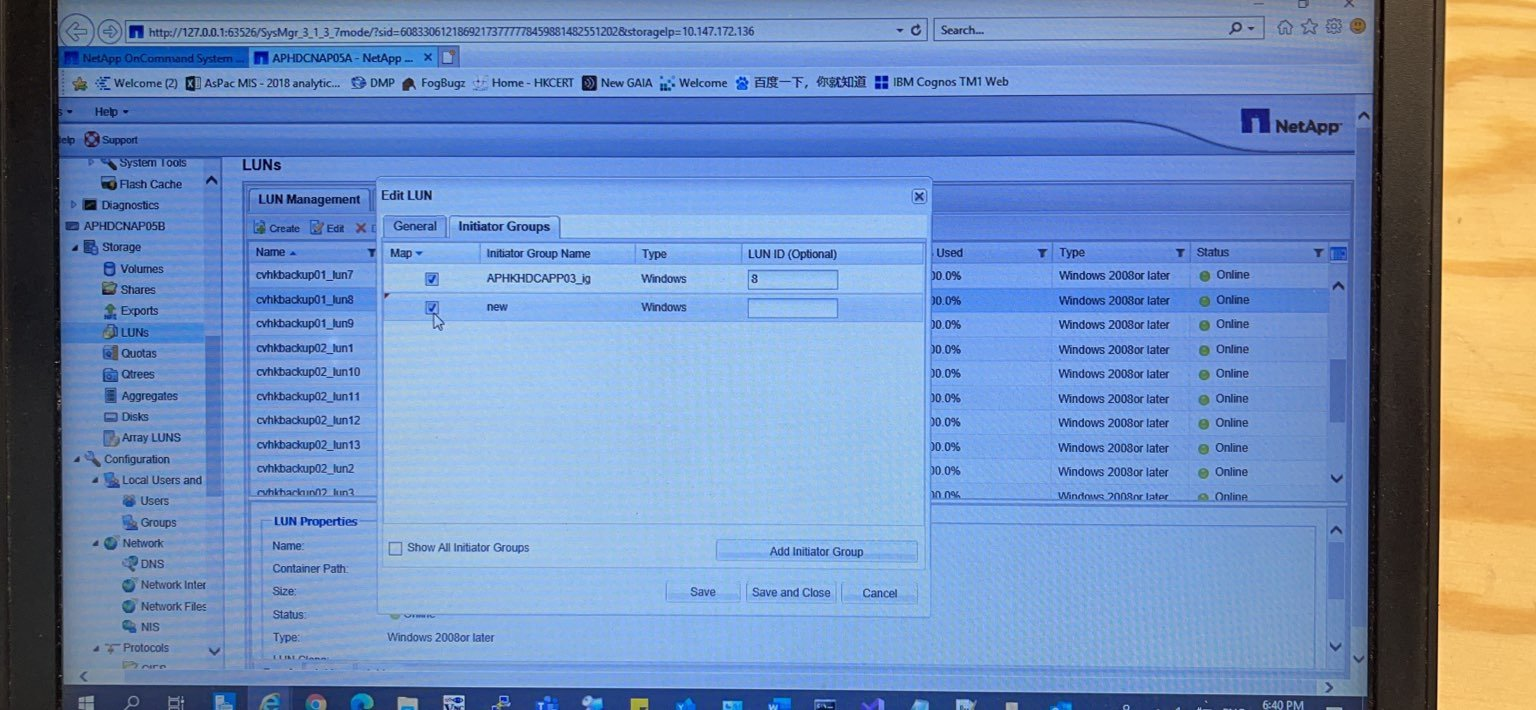Click Add Initiator Group button
The width and height of the screenshot is (1536, 710).
point(816,551)
